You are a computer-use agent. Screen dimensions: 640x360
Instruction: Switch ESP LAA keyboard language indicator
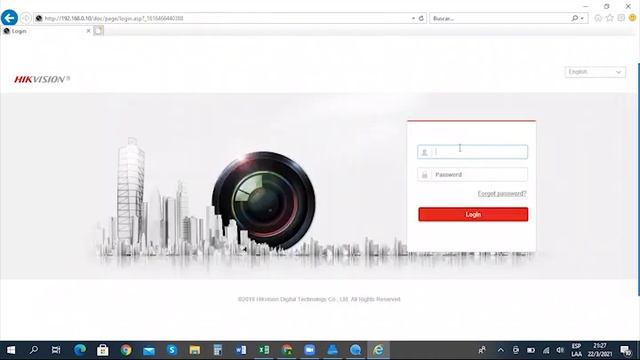[x=576, y=350]
